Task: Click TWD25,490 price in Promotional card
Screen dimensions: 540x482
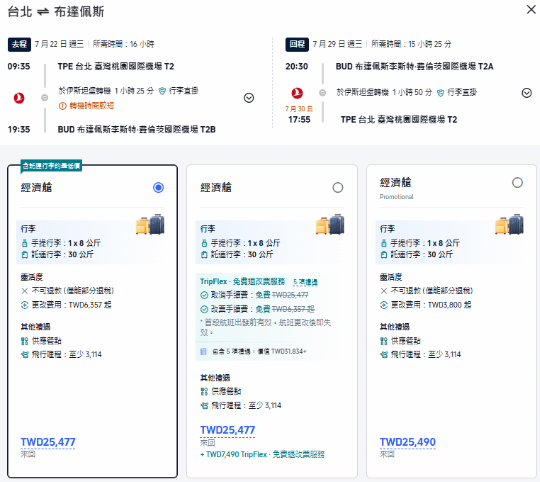Action: 407,442
